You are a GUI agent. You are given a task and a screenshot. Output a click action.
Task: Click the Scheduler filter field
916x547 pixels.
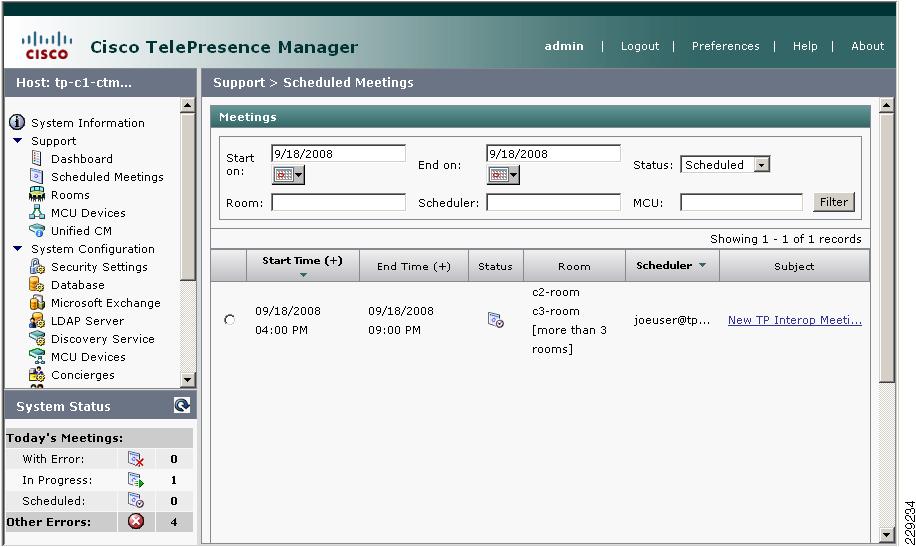coord(553,202)
